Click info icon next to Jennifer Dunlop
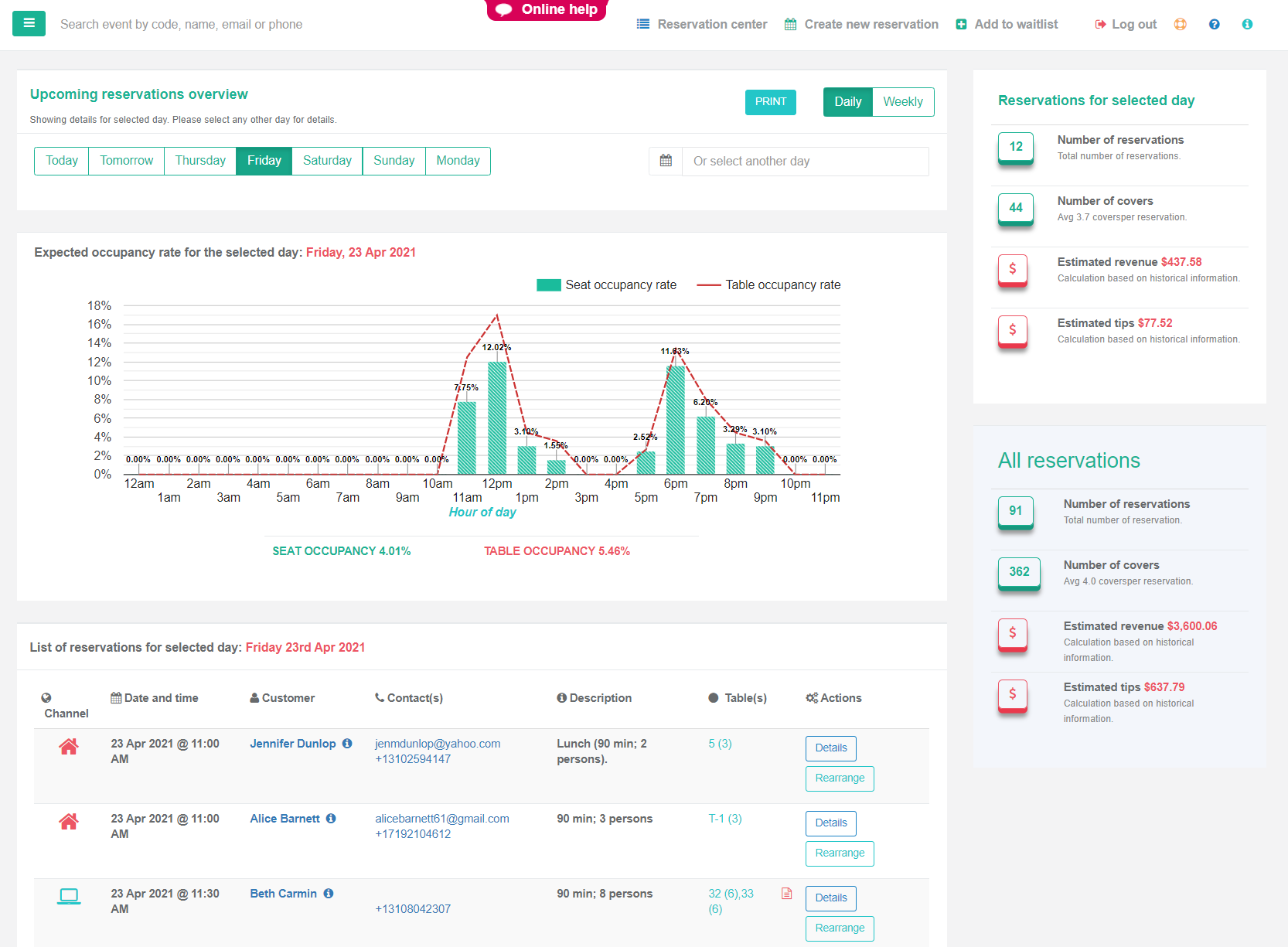Viewport: 1288px width, 947px height. tap(347, 744)
